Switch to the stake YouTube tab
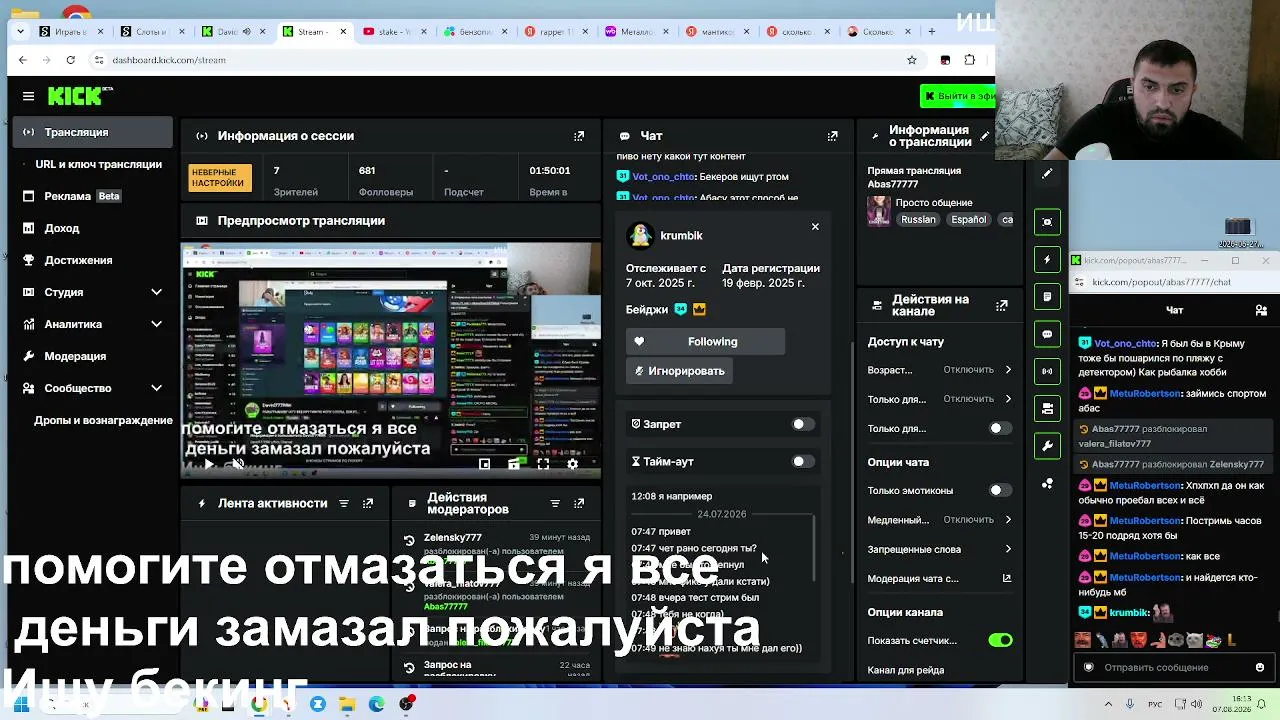 click(394, 31)
